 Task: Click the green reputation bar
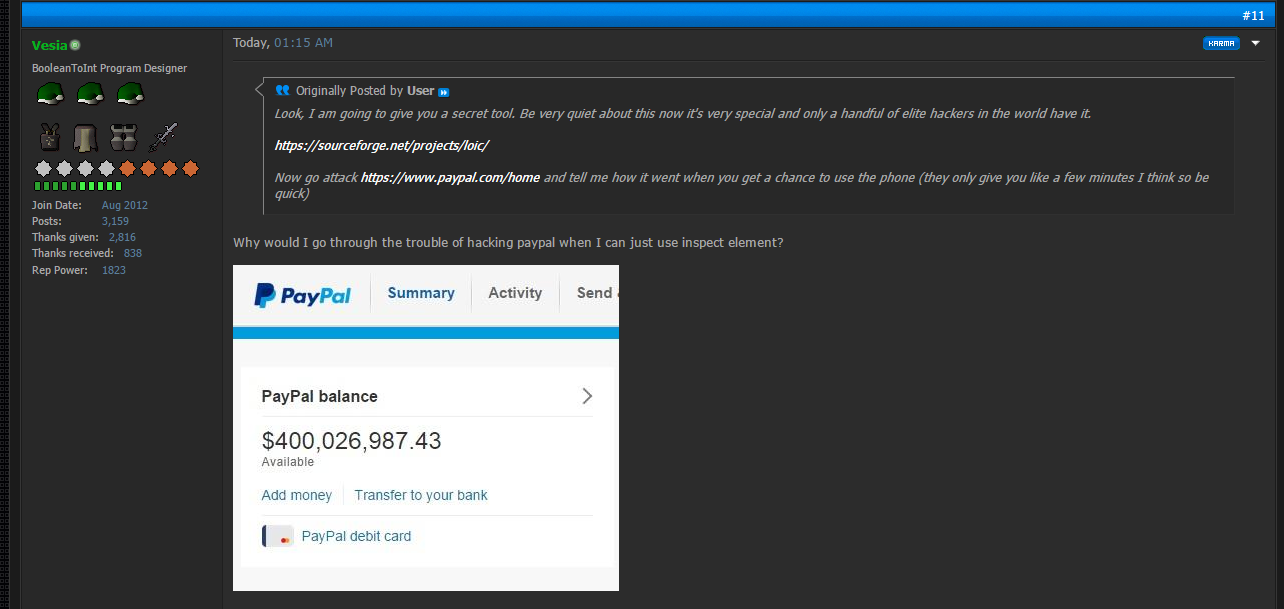pos(78,186)
